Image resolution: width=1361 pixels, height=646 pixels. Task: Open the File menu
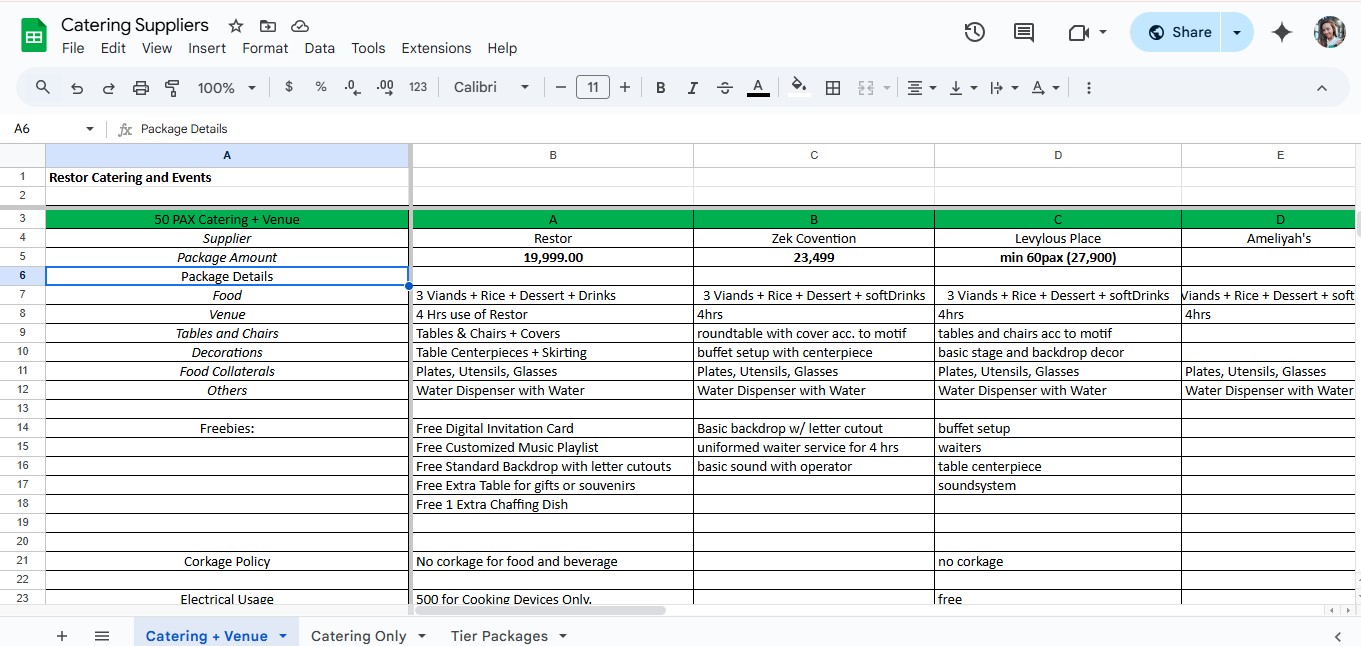coord(73,48)
